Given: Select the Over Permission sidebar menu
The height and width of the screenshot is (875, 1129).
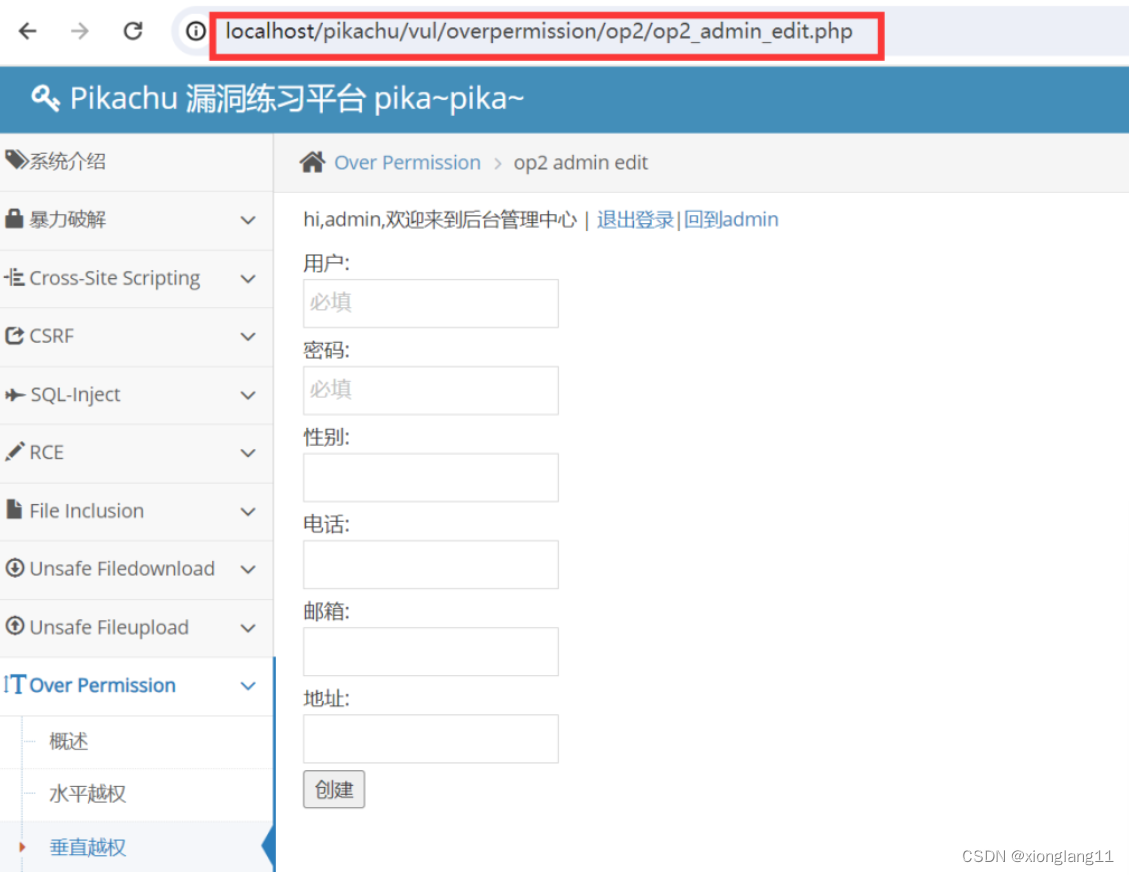Looking at the screenshot, I should click(x=102, y=685).
